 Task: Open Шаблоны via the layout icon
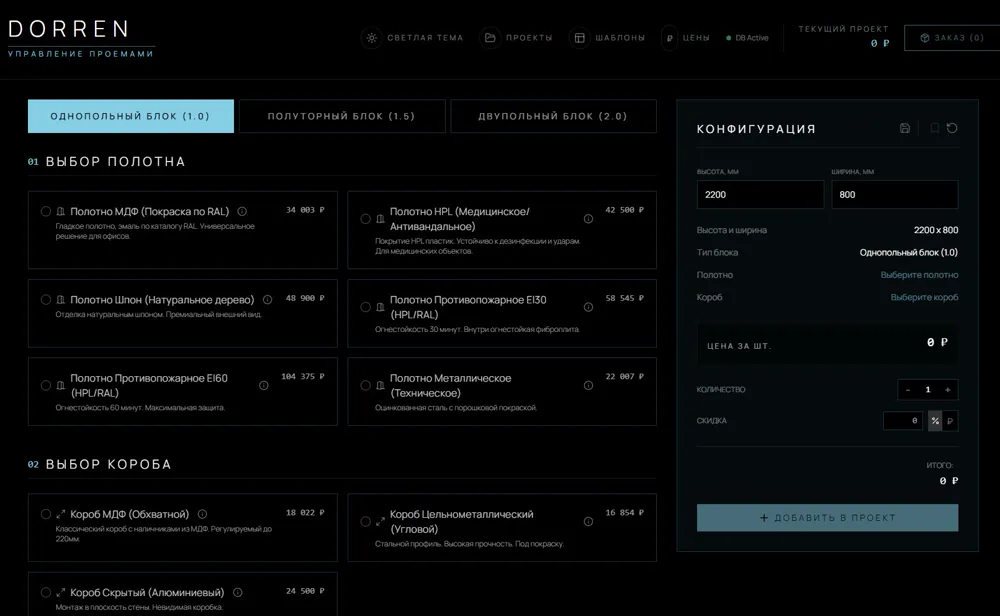click(x=579, y=38)
